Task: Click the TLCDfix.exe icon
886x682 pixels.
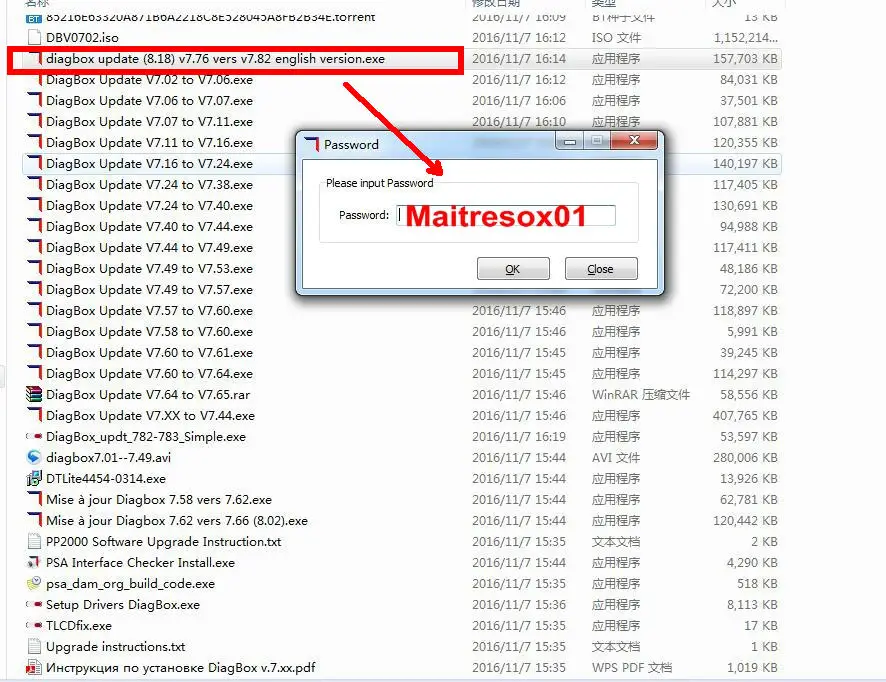Action: click(34, 625)
